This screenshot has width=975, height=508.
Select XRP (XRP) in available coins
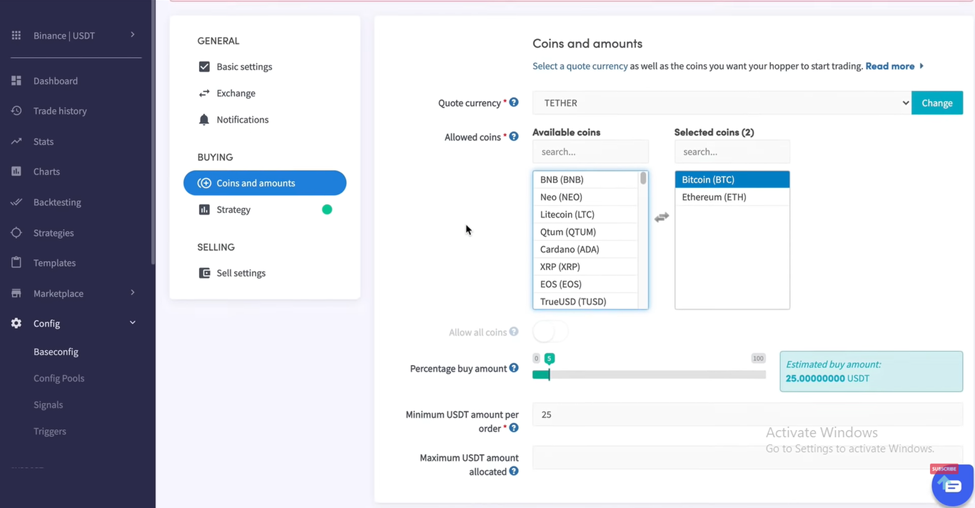pos(586,267)
